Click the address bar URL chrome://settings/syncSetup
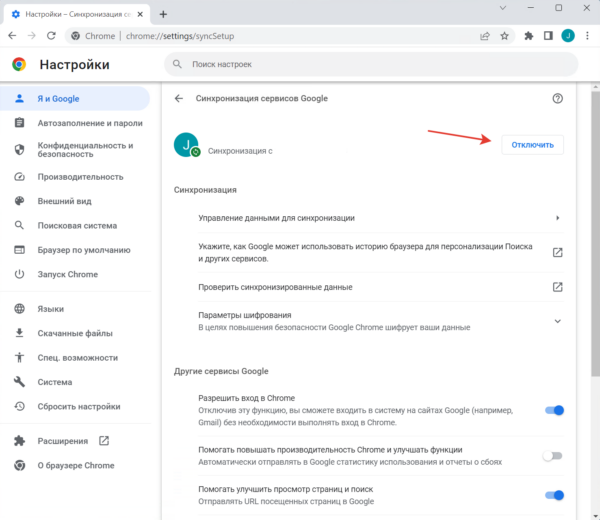600x520 pixels. click(x=180, y=36)
